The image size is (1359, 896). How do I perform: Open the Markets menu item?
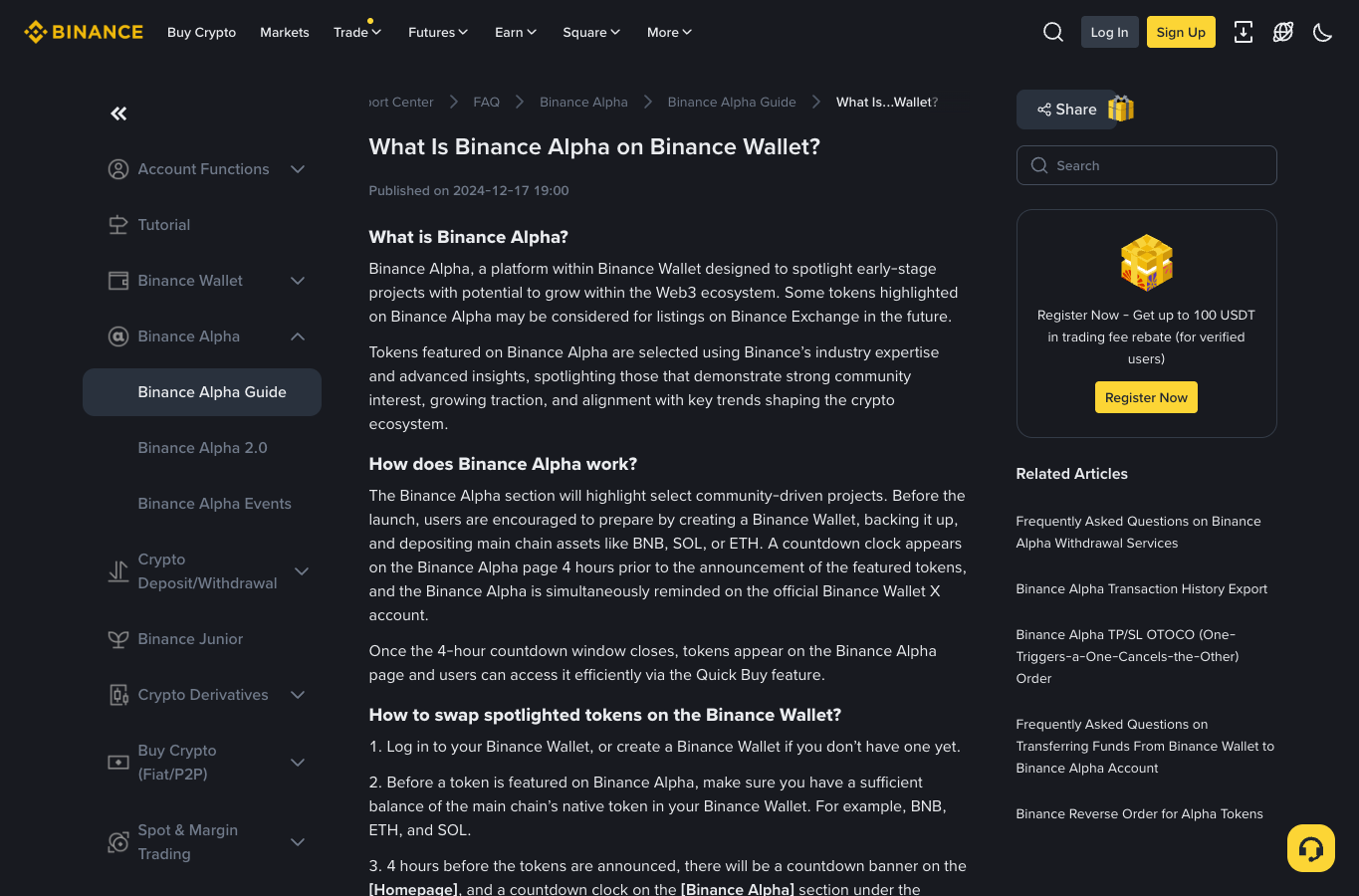pyautogui.click(x=285, y=32)
